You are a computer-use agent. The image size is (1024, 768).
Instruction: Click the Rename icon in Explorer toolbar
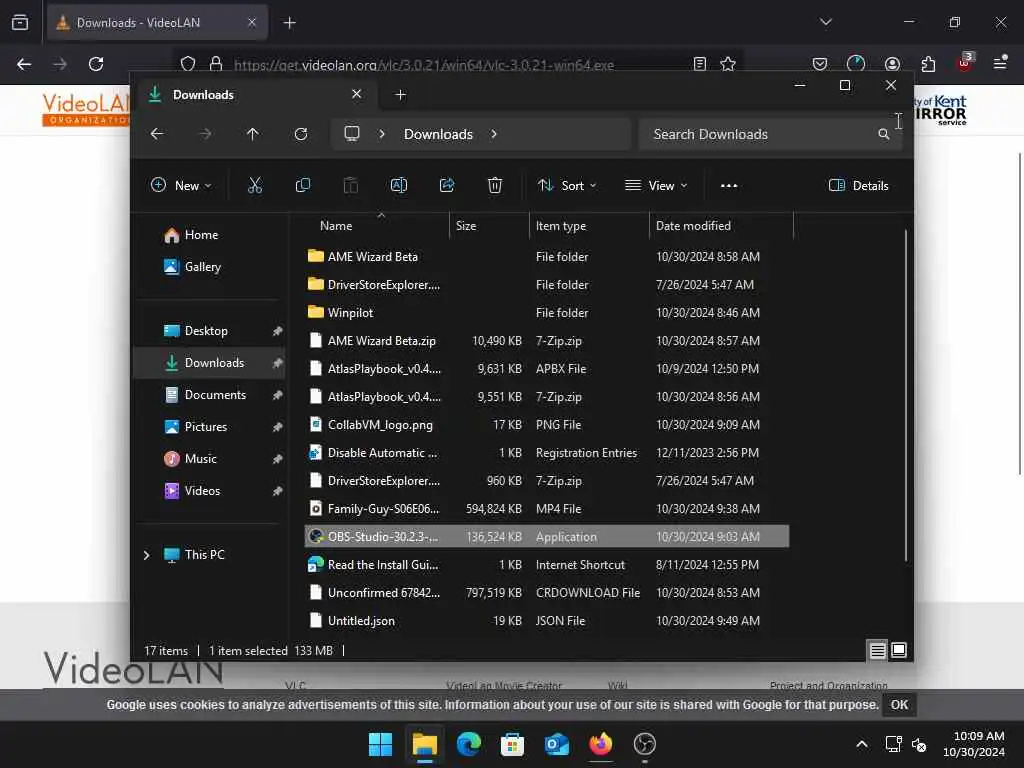pos(398,185)
